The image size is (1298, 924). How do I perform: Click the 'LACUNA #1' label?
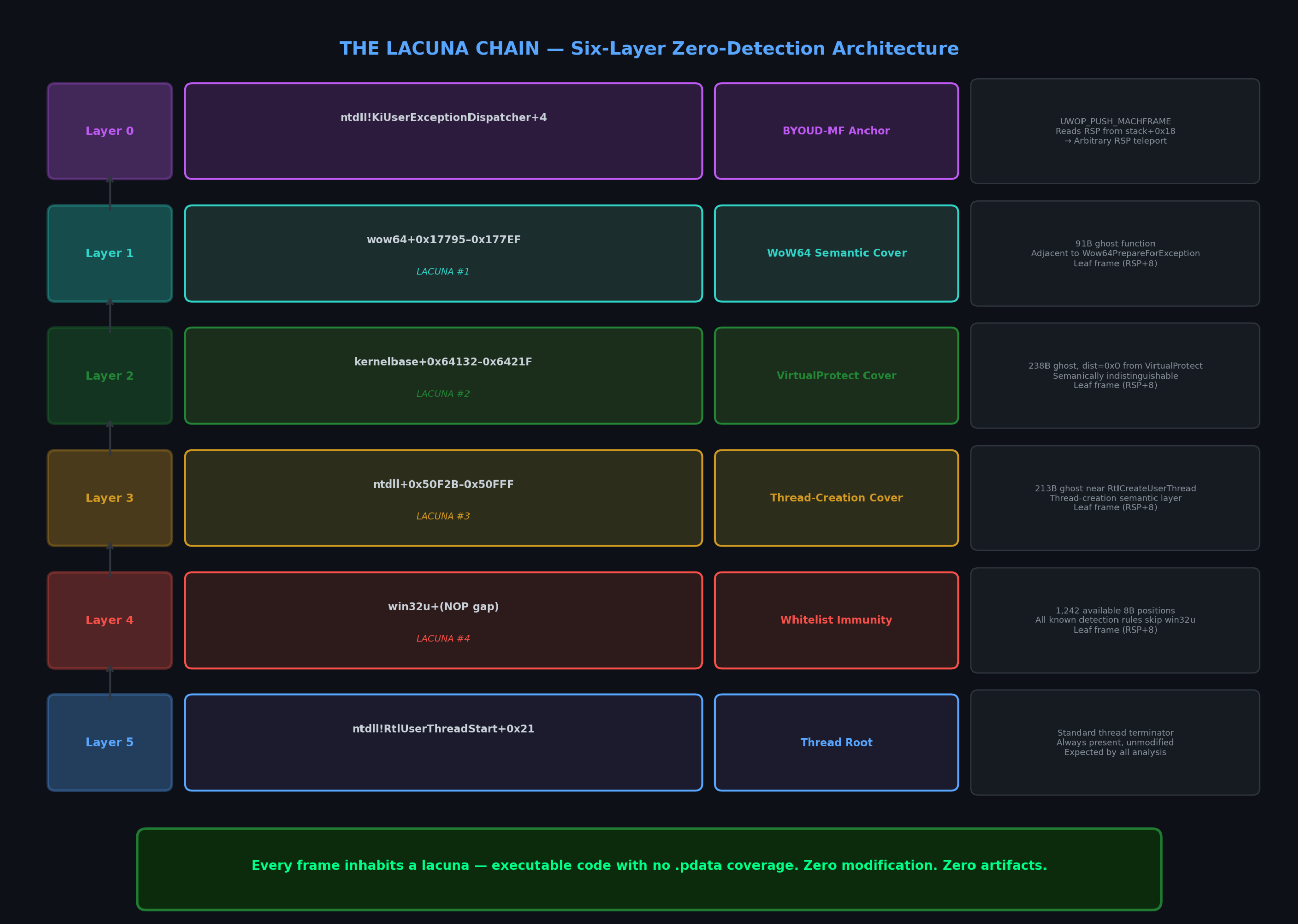tap(443, 272)
